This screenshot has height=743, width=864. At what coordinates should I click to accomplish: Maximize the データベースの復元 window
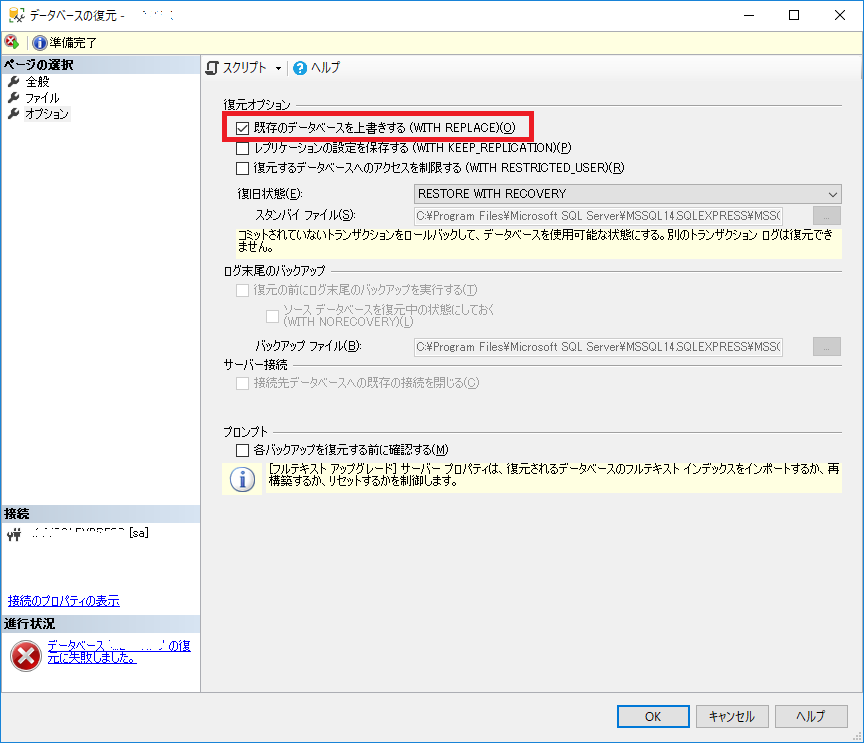[794, 15]
